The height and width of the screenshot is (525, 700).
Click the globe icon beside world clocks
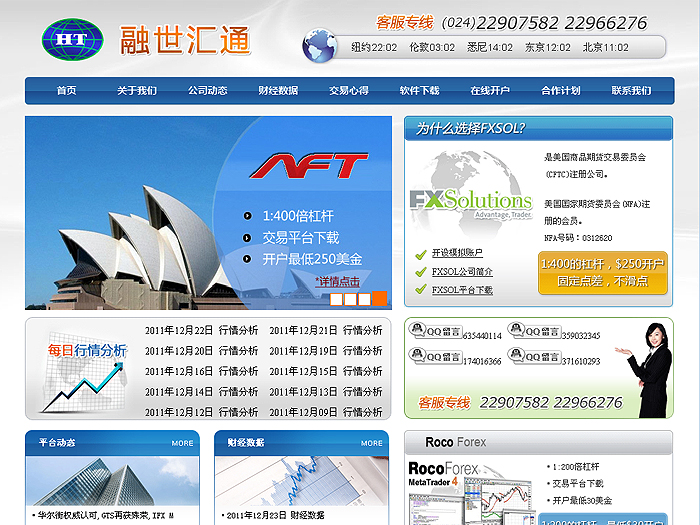319,46
